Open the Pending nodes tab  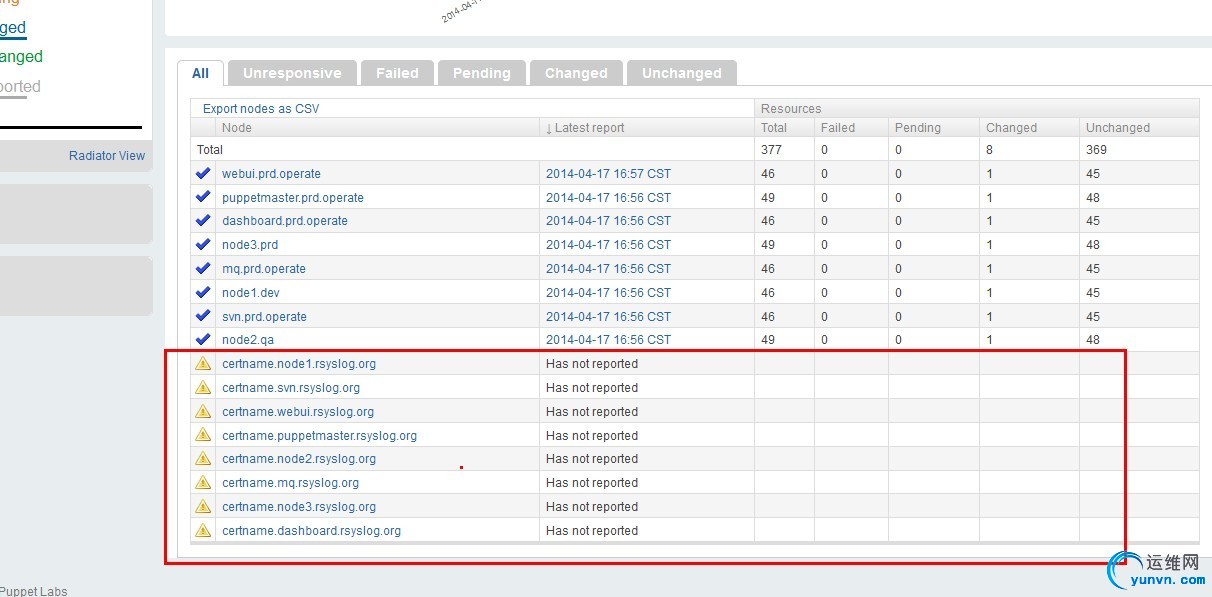pyautogui.click(x=482, y=73)
